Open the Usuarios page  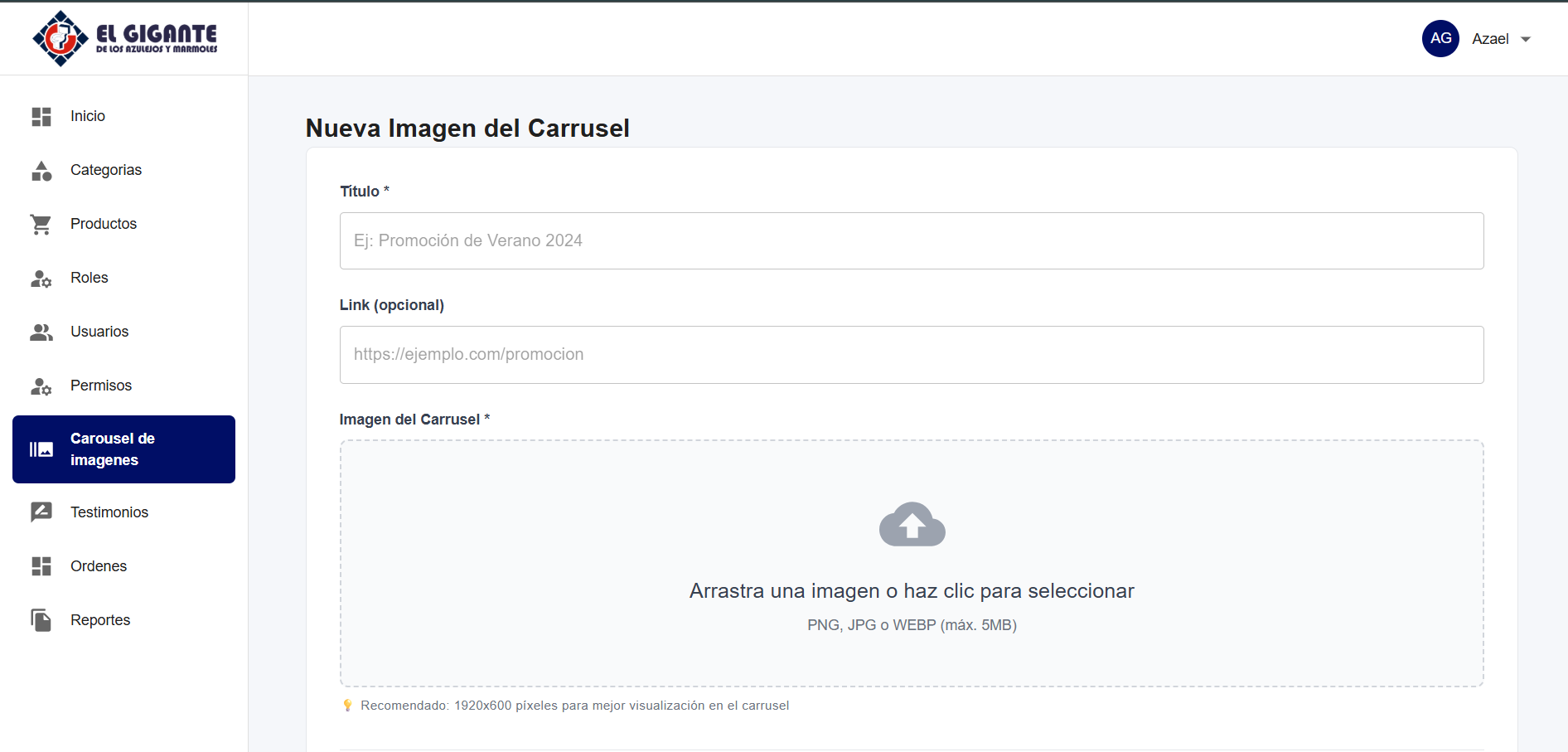point(99,332)
